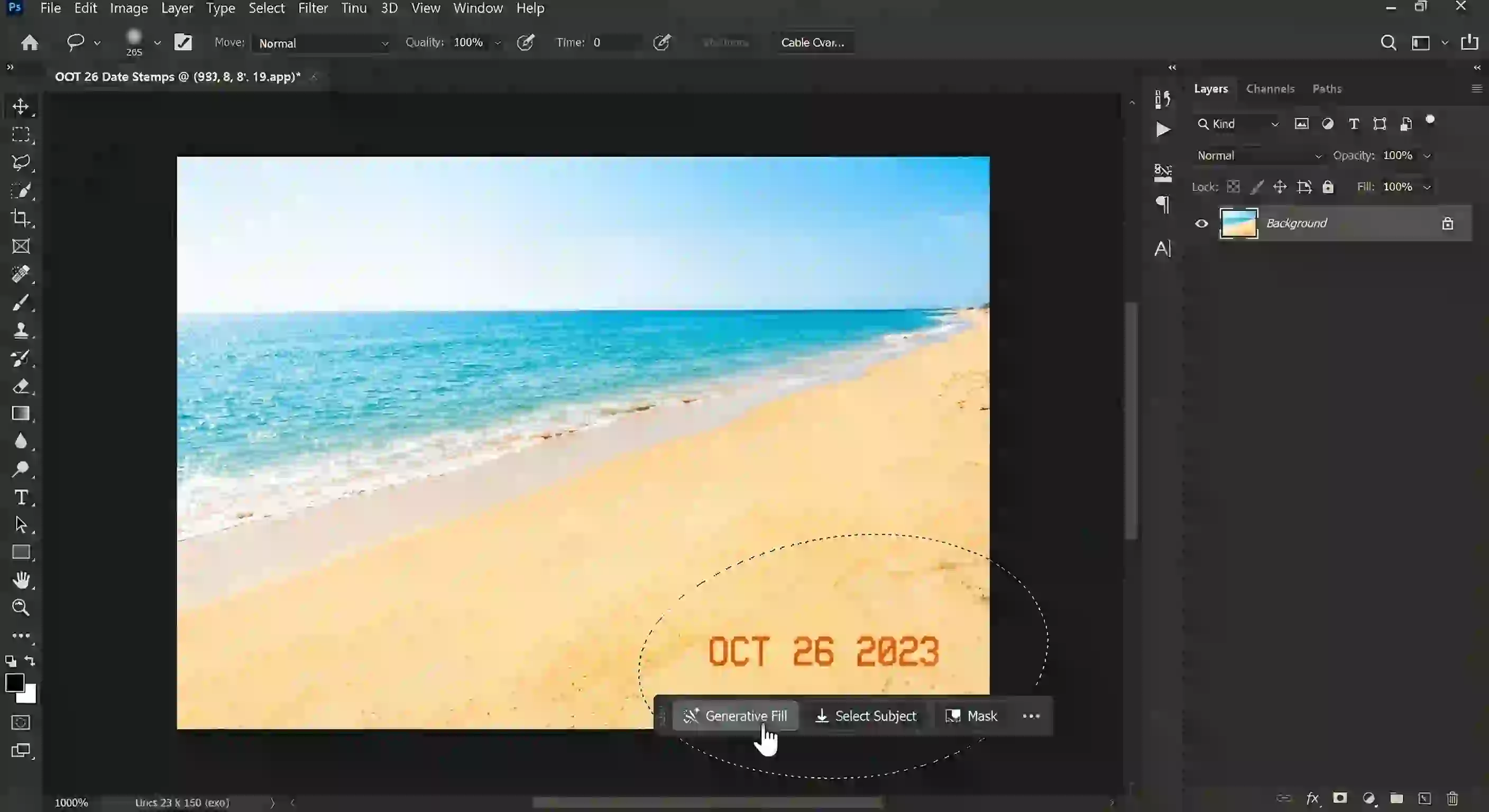1489x812 pixels.
Task: Open the Add layer style fx menu
Action: click(1312, 799)
